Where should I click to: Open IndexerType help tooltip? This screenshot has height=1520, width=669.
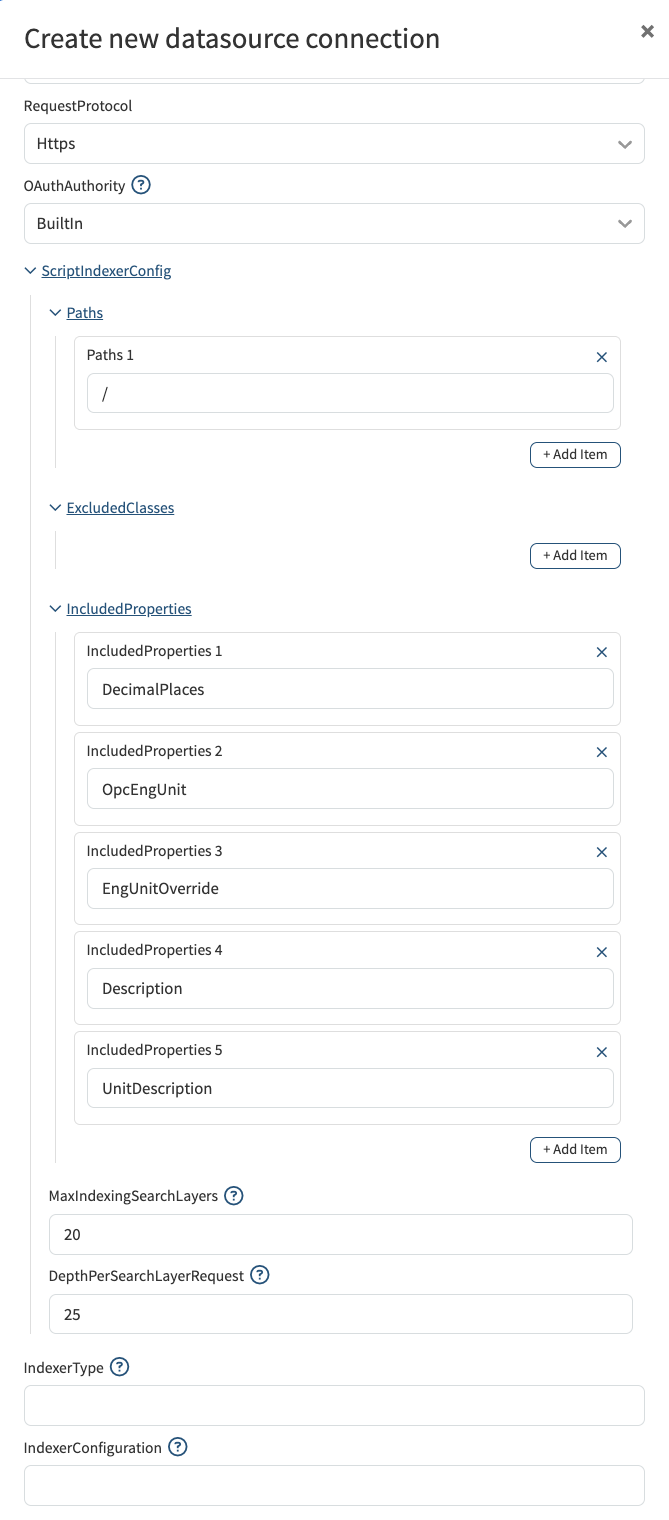tap(120, 1367)
